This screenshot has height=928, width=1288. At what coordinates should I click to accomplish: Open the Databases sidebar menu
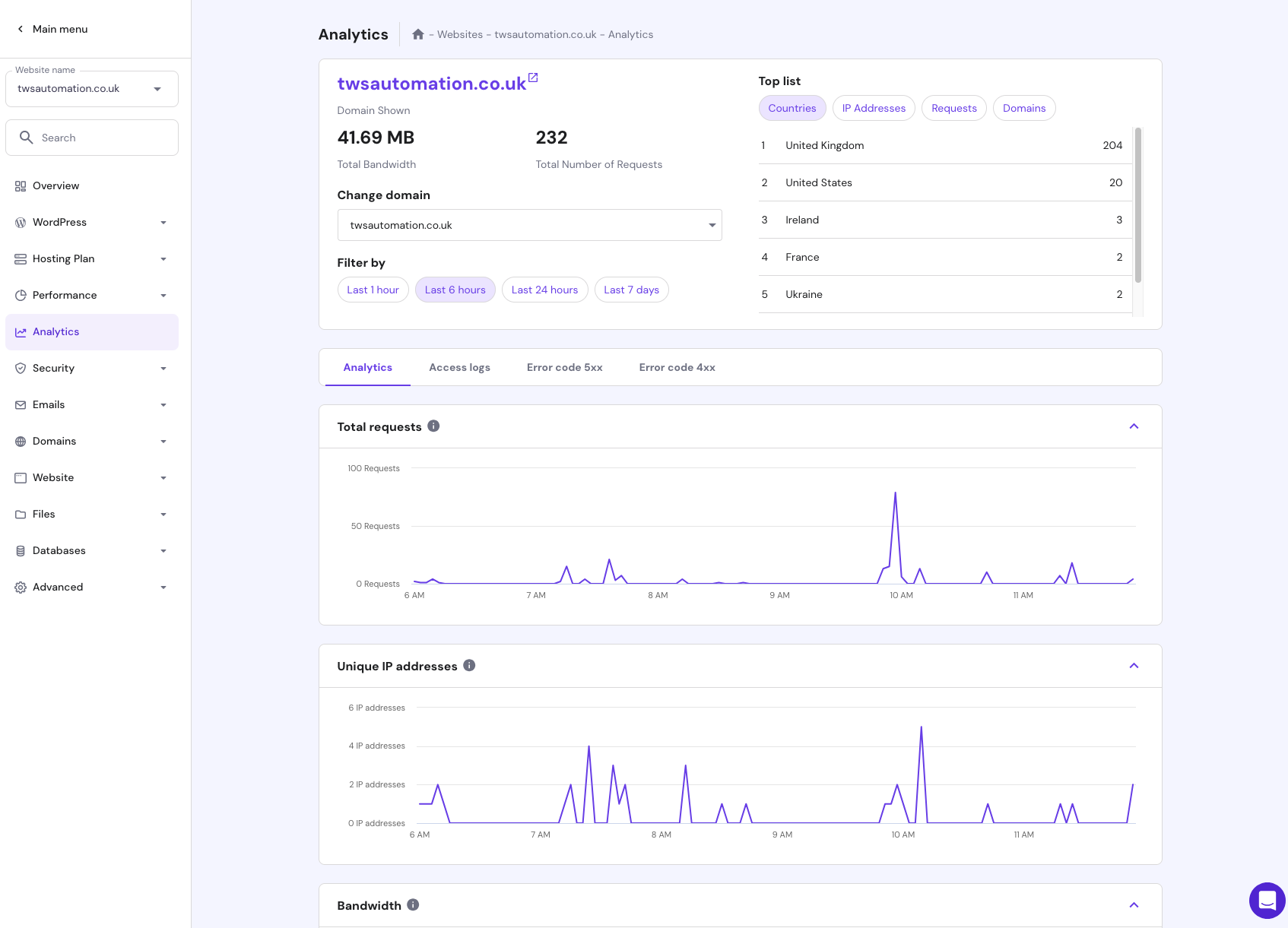point(92,551)
